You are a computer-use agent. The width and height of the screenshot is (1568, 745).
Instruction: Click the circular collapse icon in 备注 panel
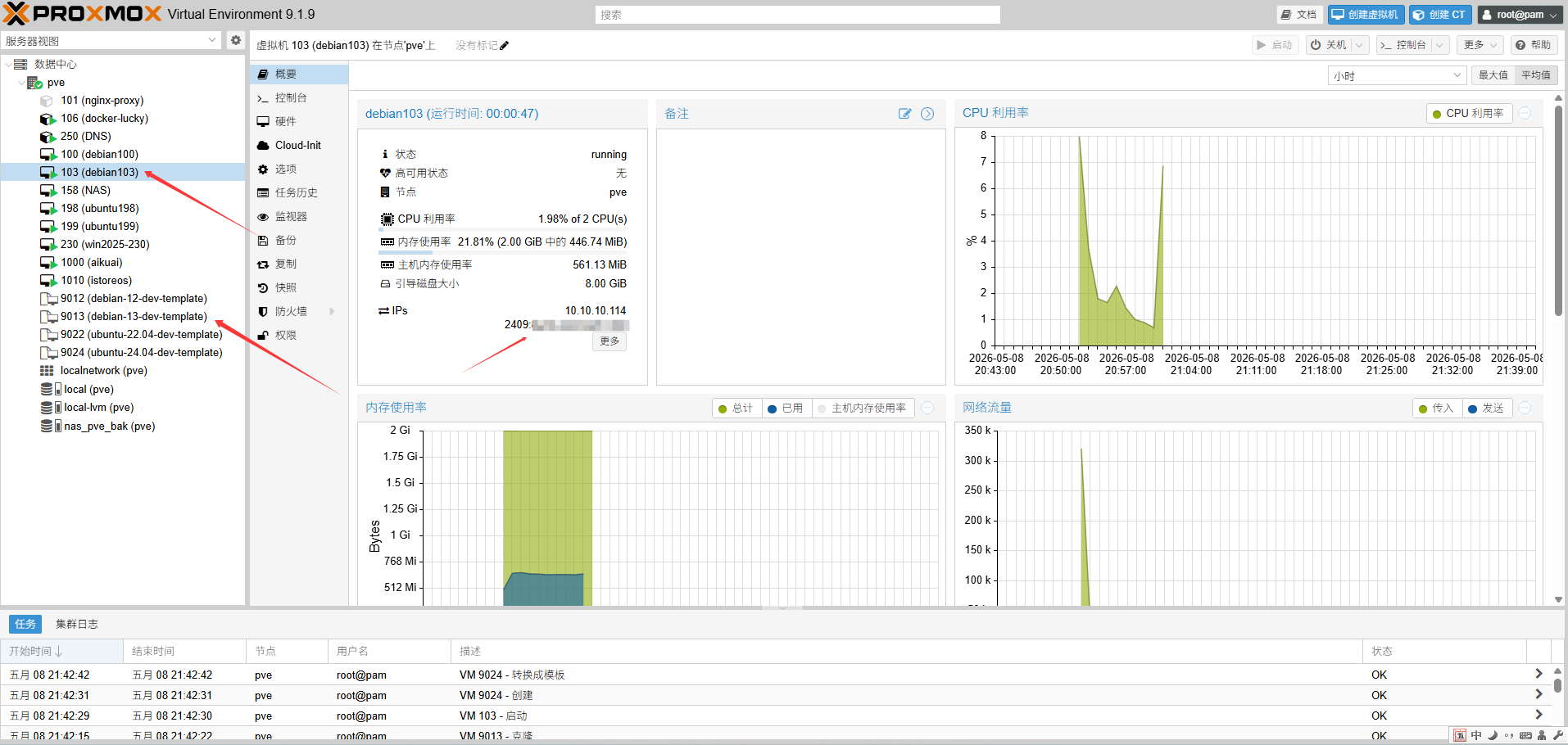click(927, 114)
